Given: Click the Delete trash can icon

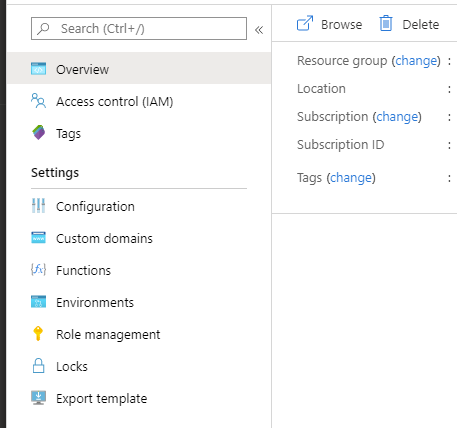Looking at the screenshot, I should (x=386, y=23).
